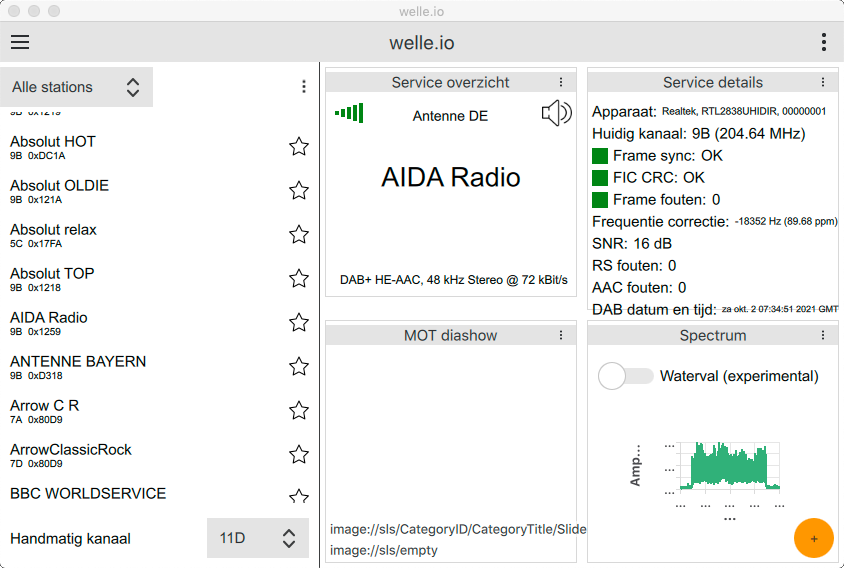Favorite the Absolut TOP station
844x568 pixels.
coord(299,279)
